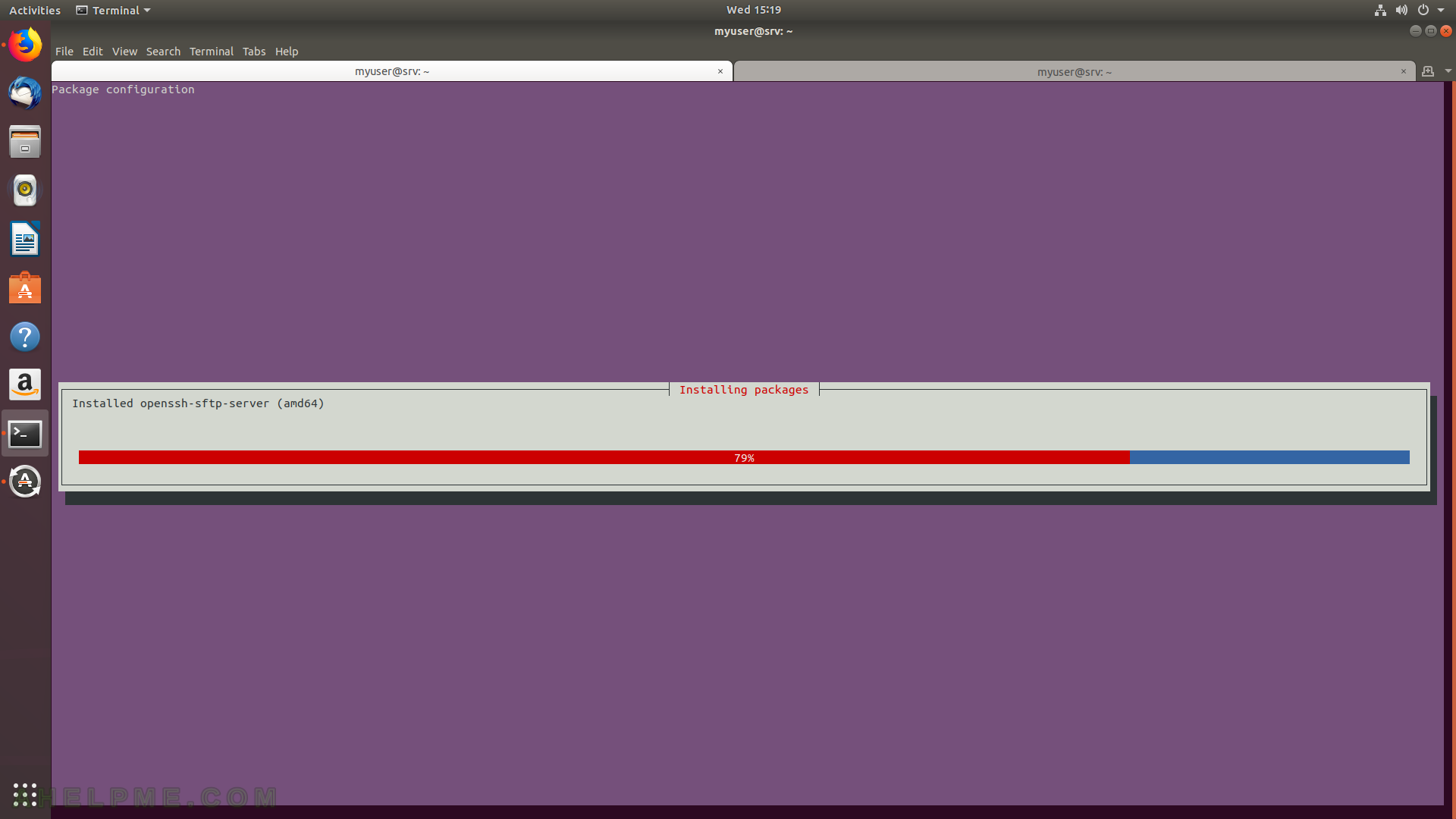Click the Activities overview button
The width and height of the screenshot is (1456, 819).
[33, 10]
